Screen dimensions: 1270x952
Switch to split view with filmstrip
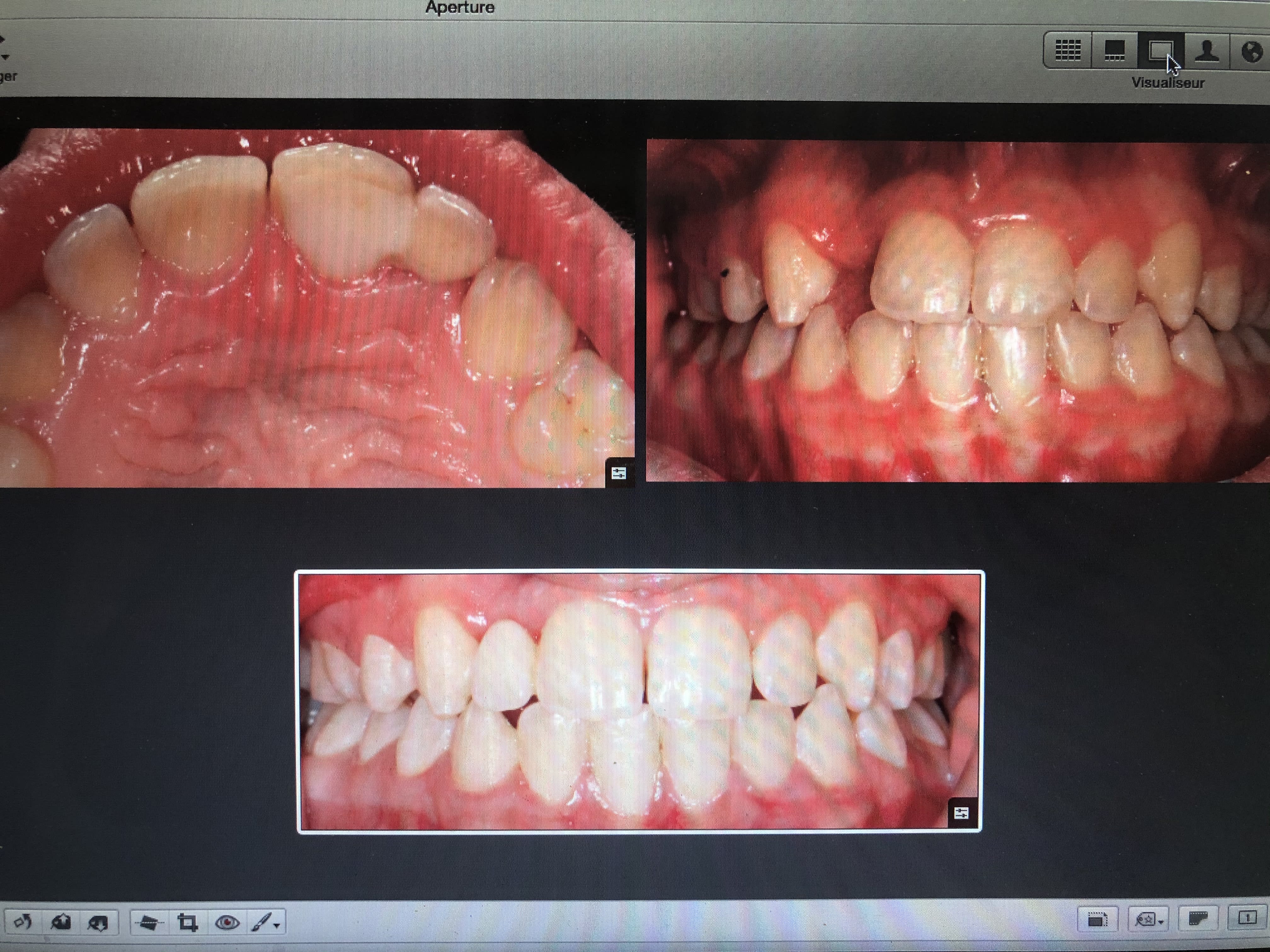tap(1114, 51)
